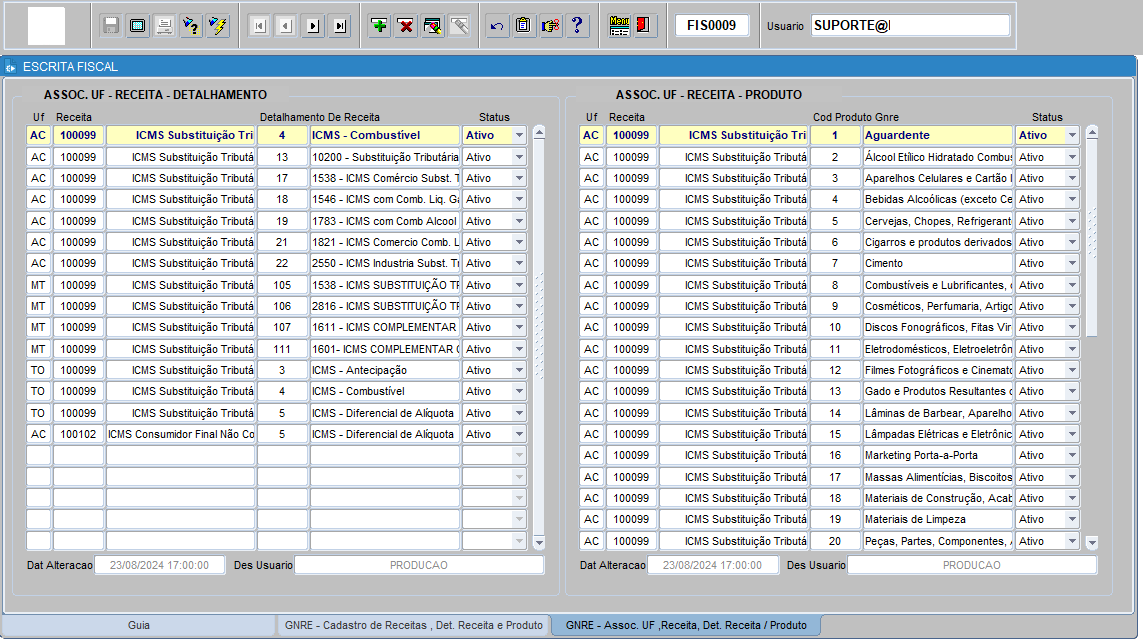Click the product list scrollbar down arrow
This screenshot has height=644, width=1143.
click(1092, 543)
